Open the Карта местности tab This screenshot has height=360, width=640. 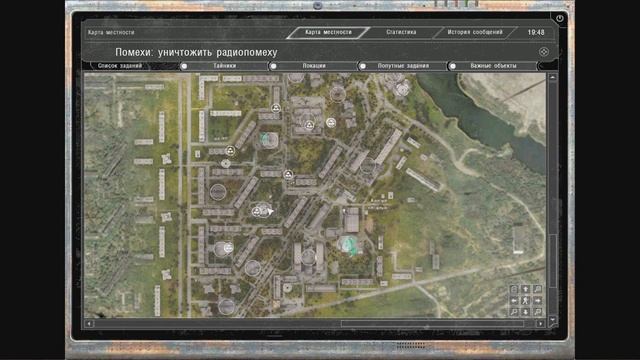click(328, 32)
